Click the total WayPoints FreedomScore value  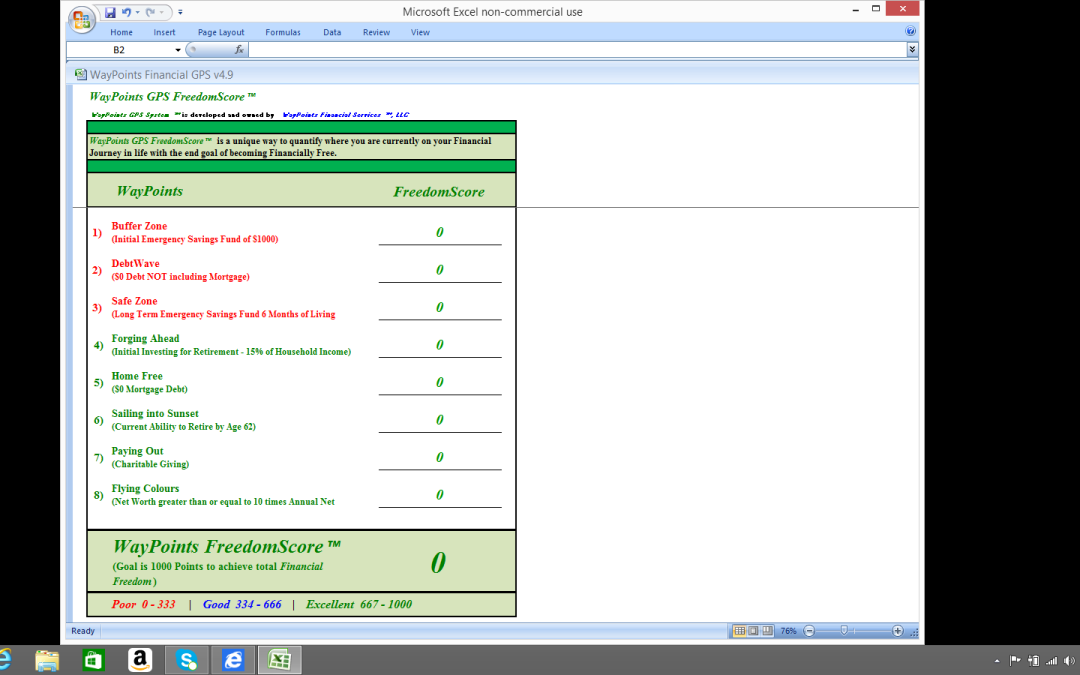tap(438, 563)
